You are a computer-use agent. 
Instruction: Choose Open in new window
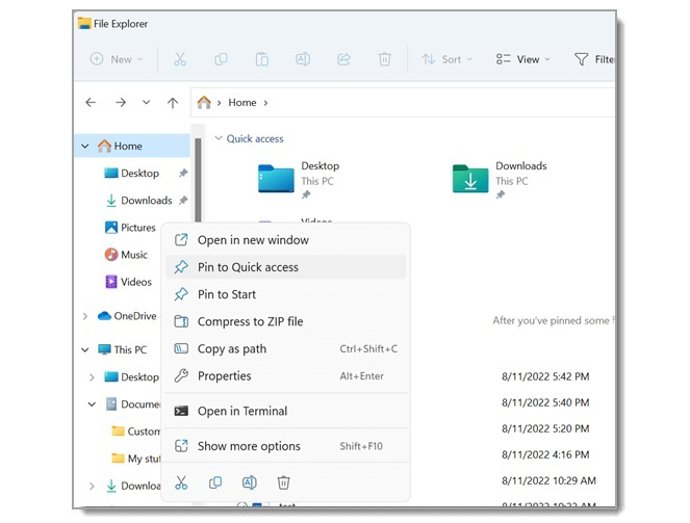point(286,240)
